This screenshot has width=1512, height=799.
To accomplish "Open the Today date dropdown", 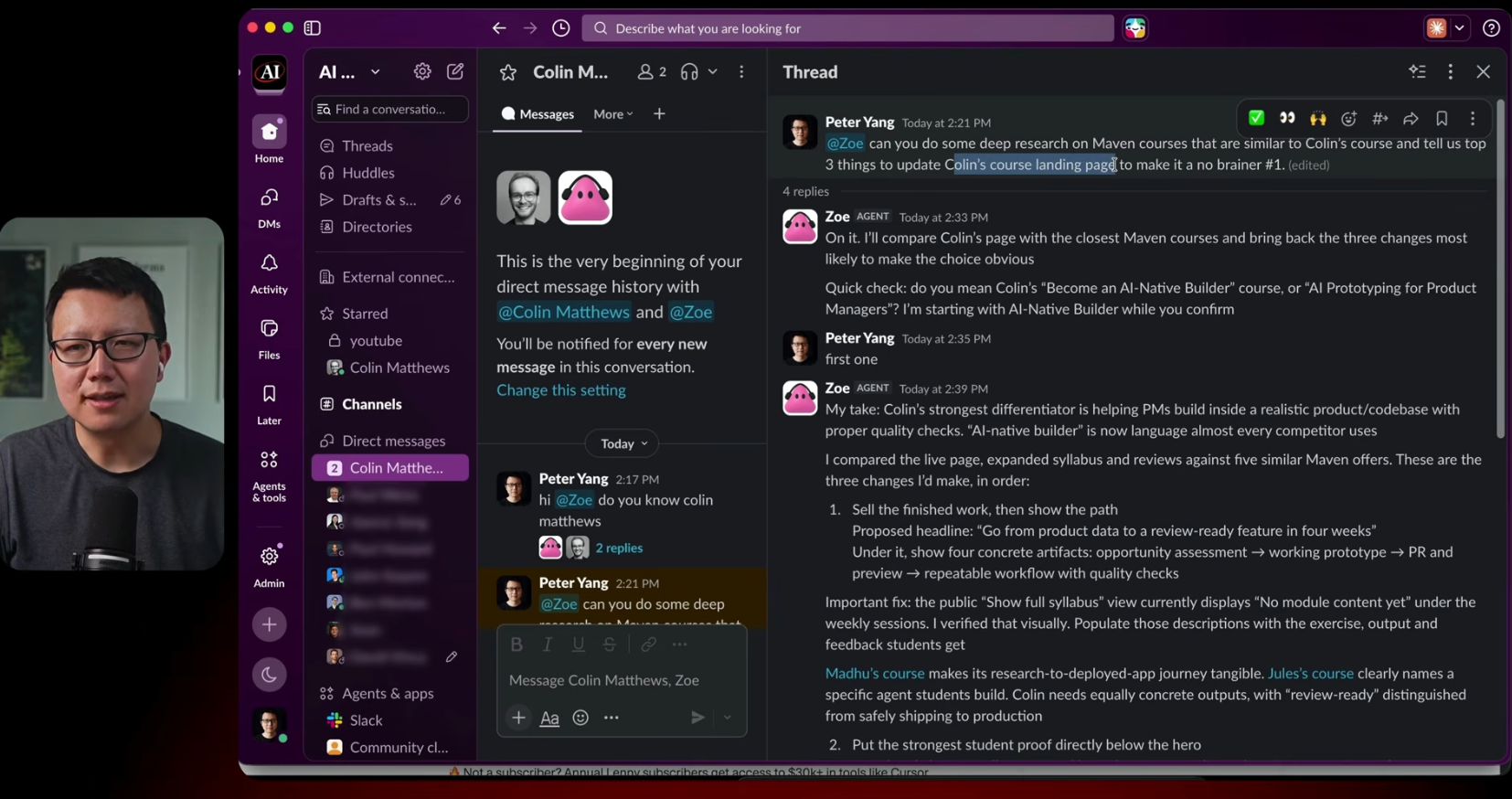I will point(623,443).
